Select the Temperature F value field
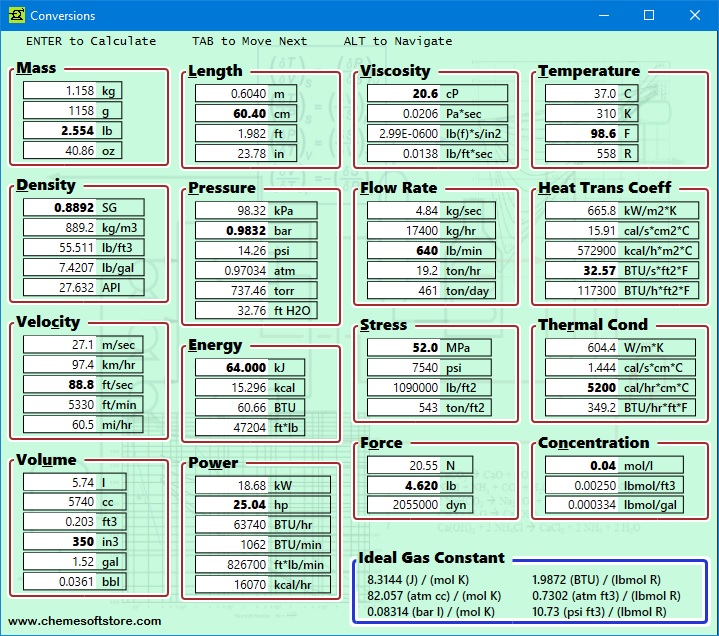This screenshot has height=636, width=719. click(x=582, y=133)
